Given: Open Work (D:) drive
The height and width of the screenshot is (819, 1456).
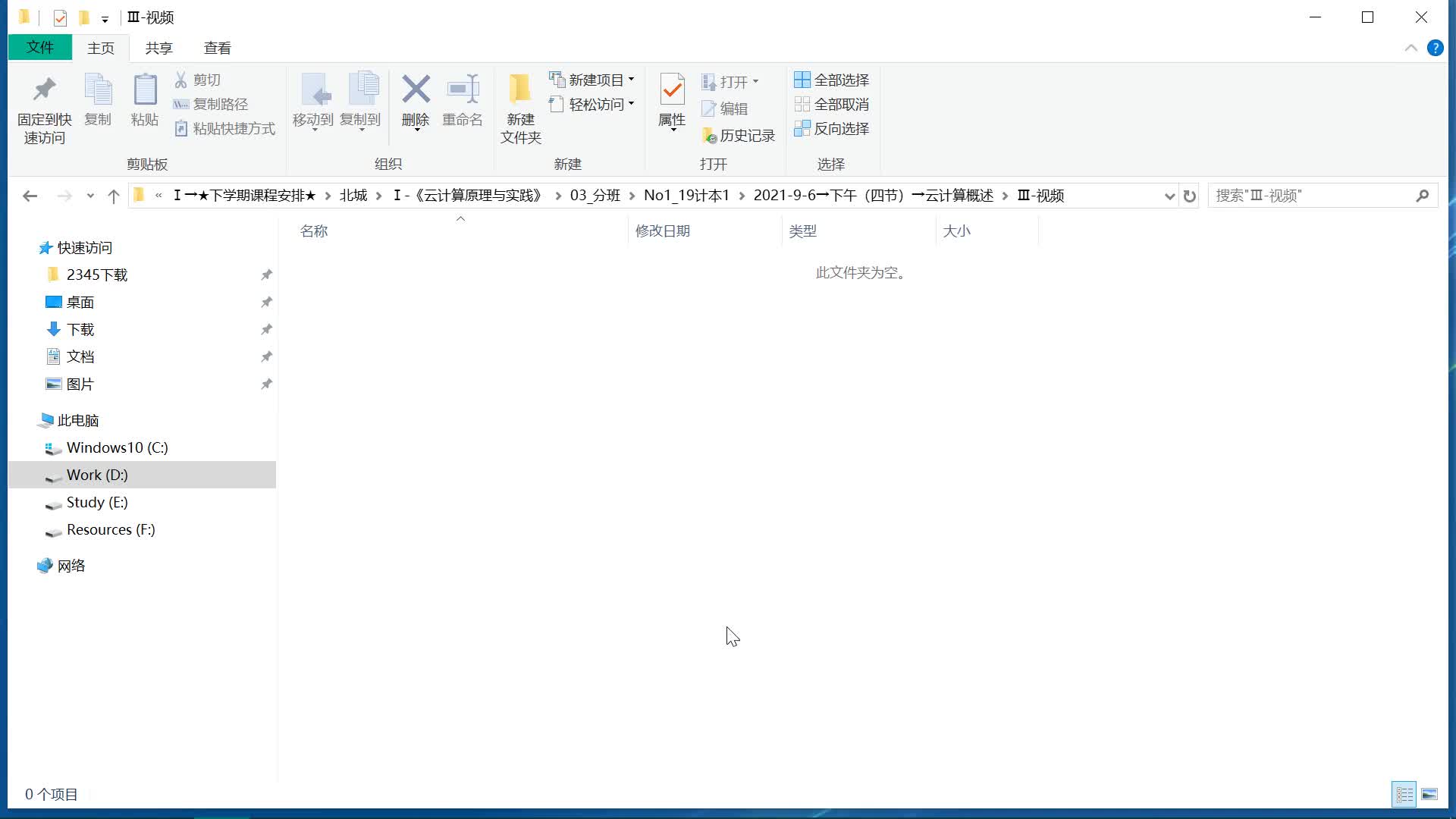Looking at the screenshot, I should 142,475.
